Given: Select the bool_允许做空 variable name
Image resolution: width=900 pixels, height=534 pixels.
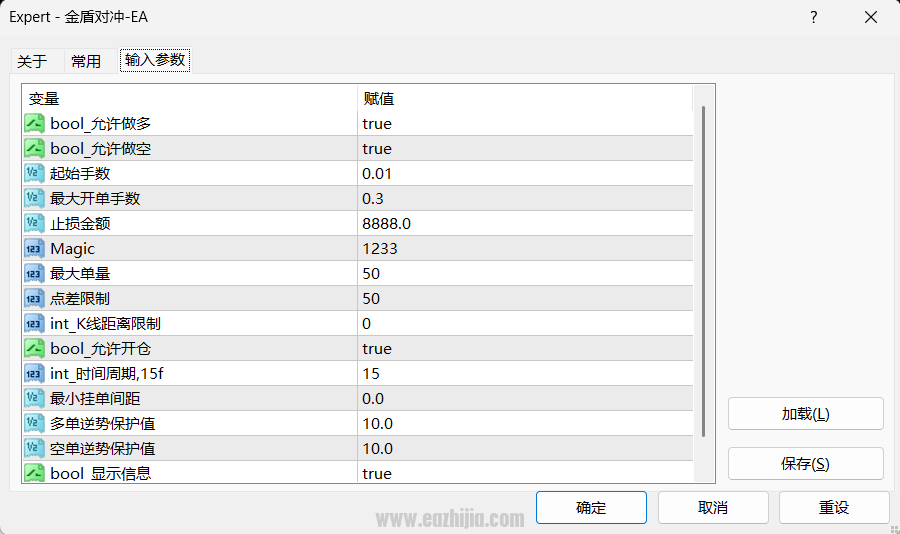Looking at the screenshot, I should pos(100,149).
